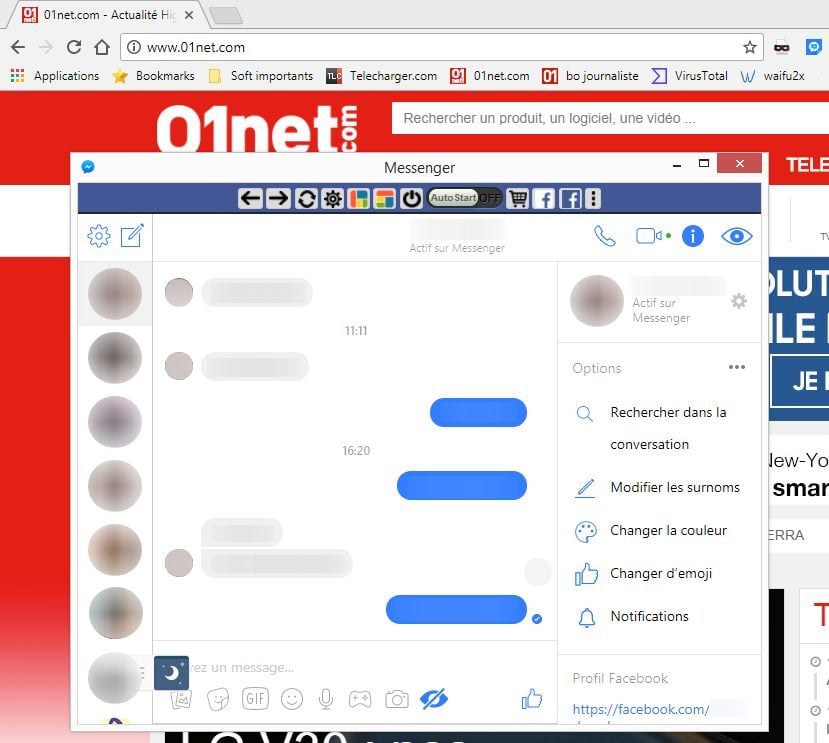Image resolution: width=829 pixels, height=743 pixels.
Task: Open the emoji smiley picker
Action: pos(291,699)
